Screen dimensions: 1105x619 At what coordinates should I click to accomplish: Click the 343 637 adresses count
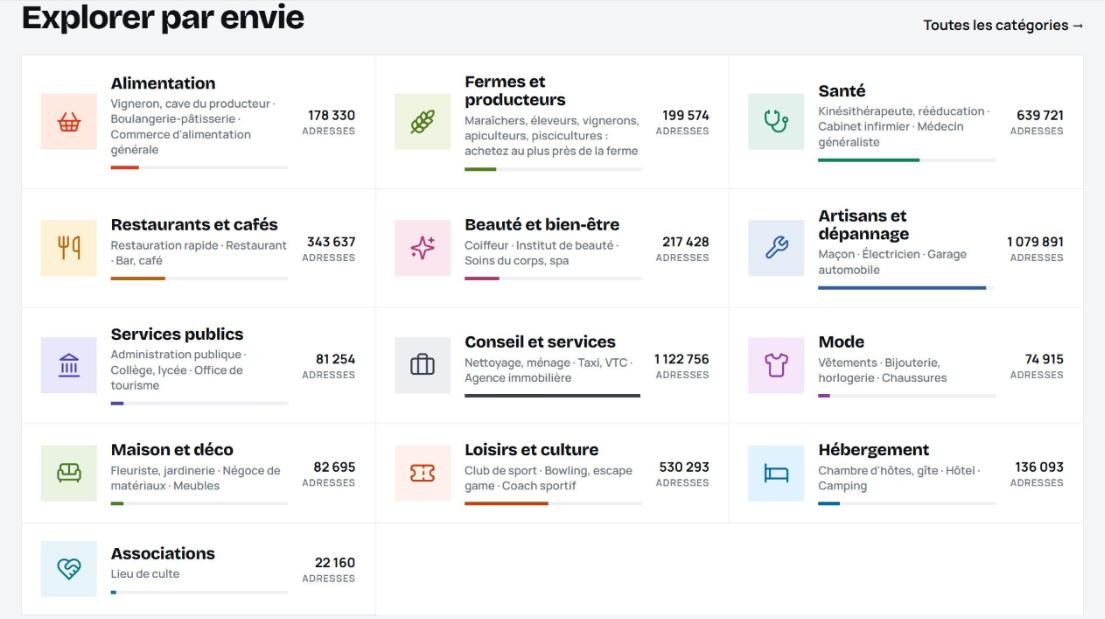click(x=329, y=249)
